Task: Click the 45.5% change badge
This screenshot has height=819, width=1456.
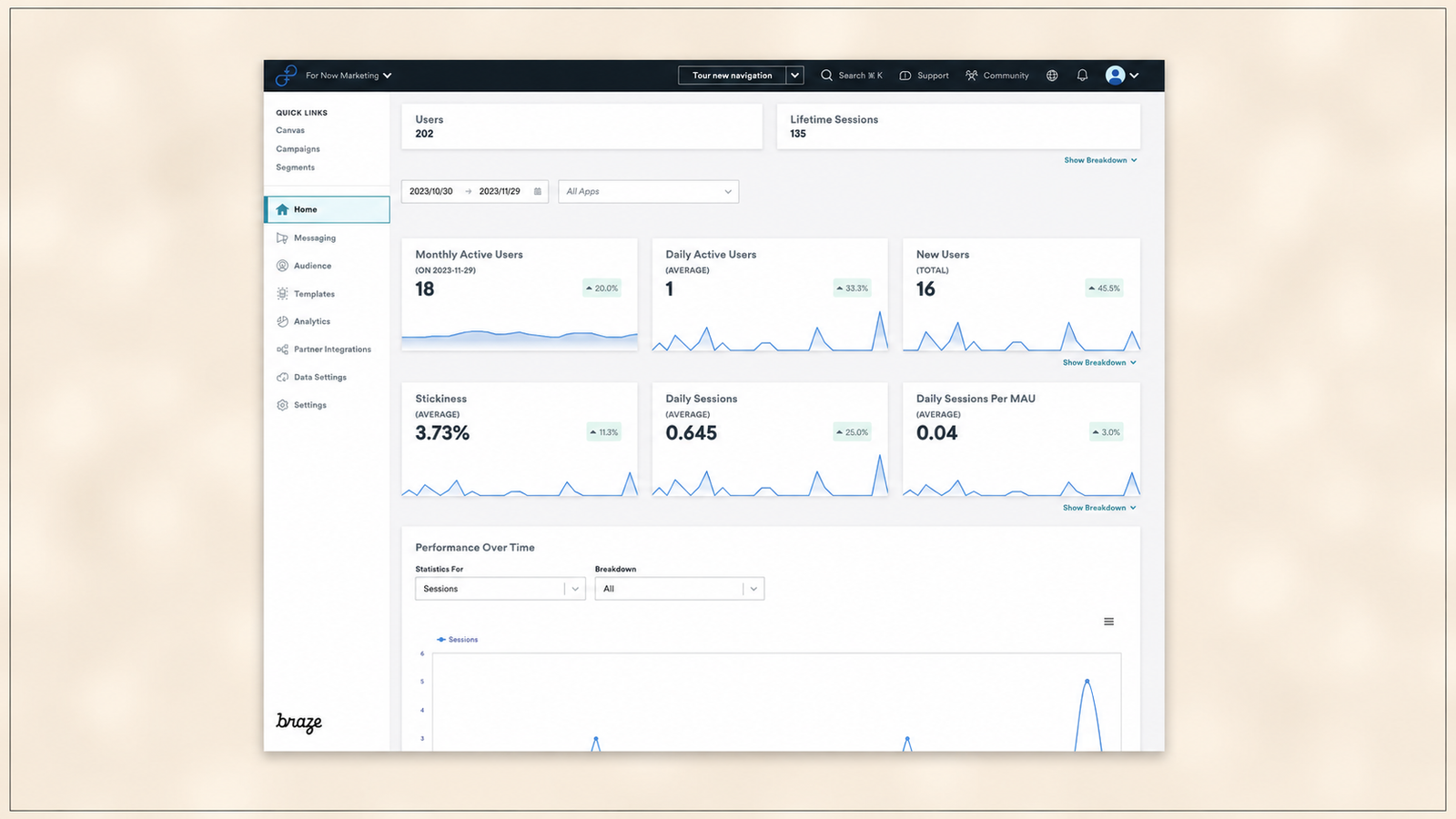Action: pyautogui.click(x=1104, y=288)
